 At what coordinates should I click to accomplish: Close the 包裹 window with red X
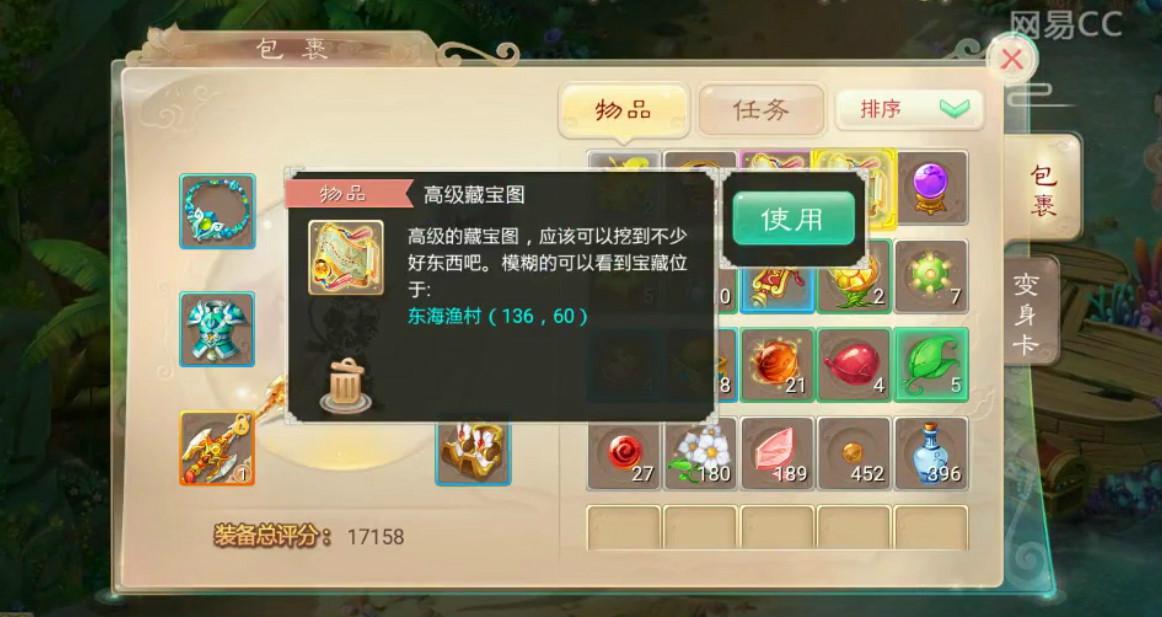coord(1012,59)
